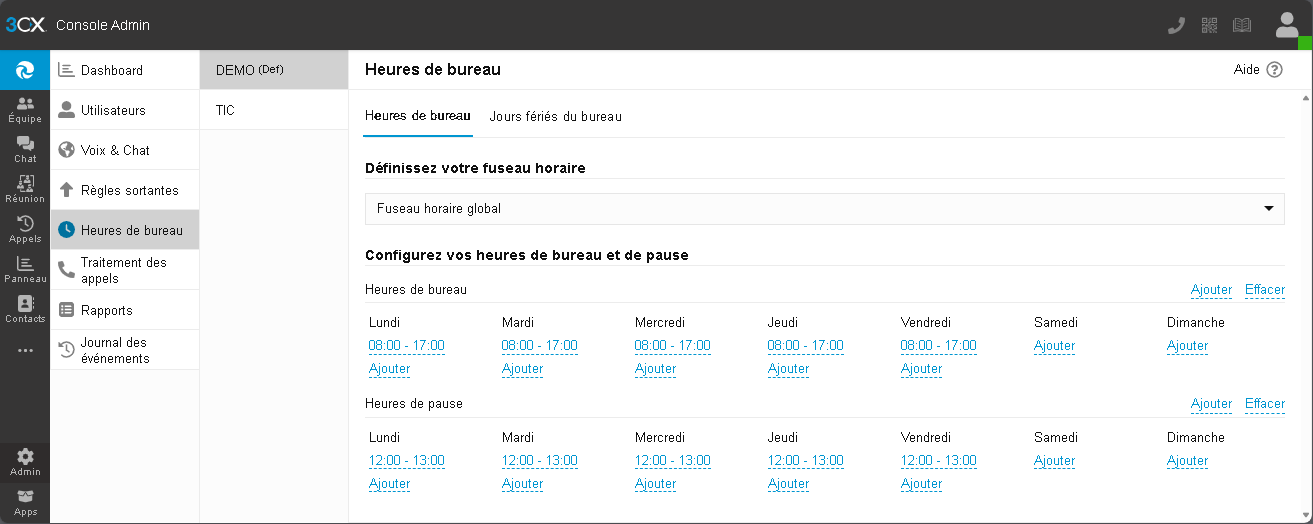Click the 3CX logo in header

[x=26, y=25]
